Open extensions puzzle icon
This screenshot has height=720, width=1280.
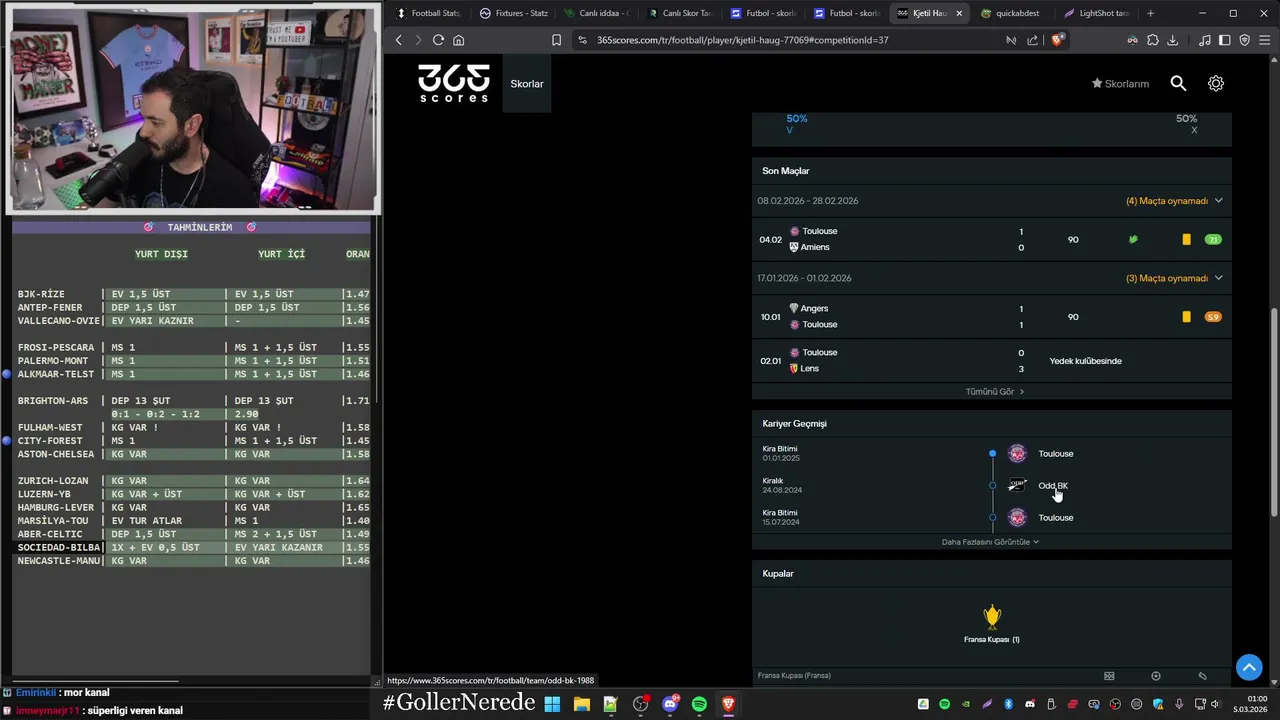(x=1153, y=40)
